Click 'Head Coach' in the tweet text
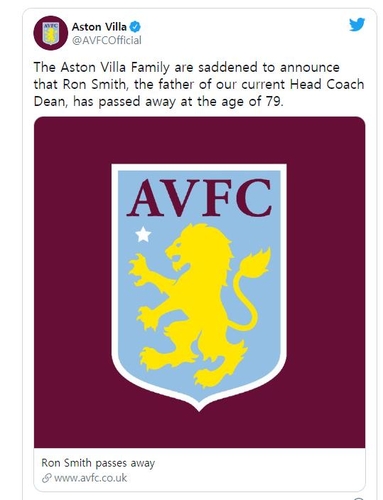383x500 pixels. (327, 84)
